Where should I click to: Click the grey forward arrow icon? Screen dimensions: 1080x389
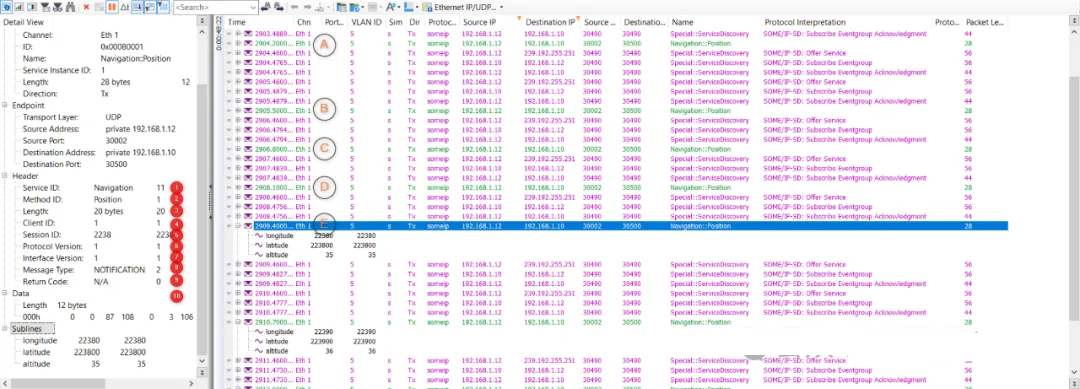click(x=307, y=7)
